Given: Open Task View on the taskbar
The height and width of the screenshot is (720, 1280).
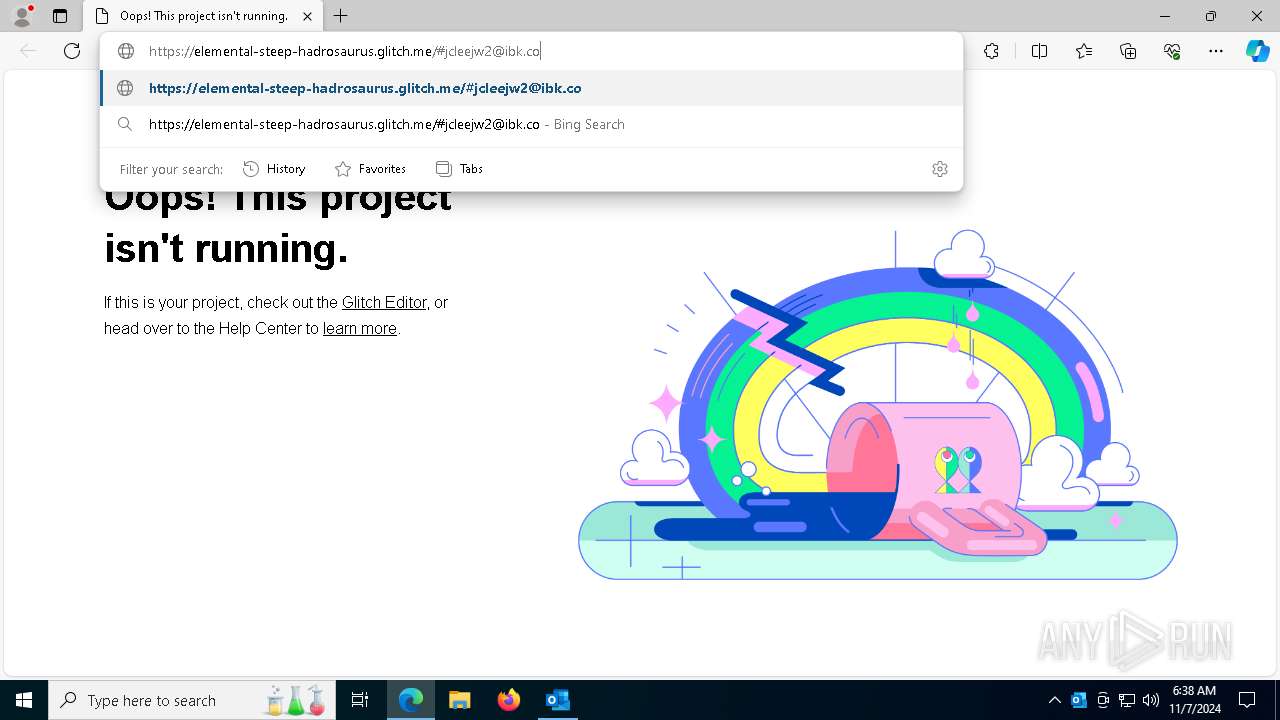Looking at the screenshot, I should [360, 700].
